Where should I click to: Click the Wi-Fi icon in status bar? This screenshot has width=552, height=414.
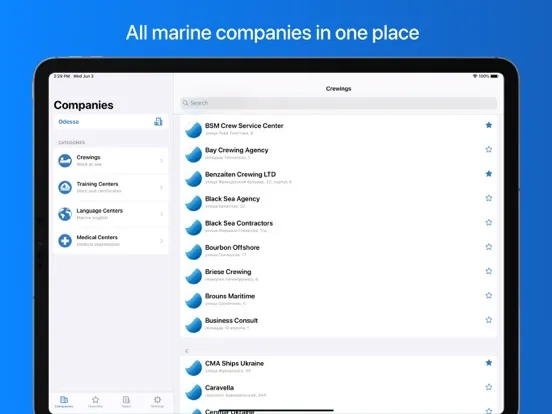coord(475,76)
